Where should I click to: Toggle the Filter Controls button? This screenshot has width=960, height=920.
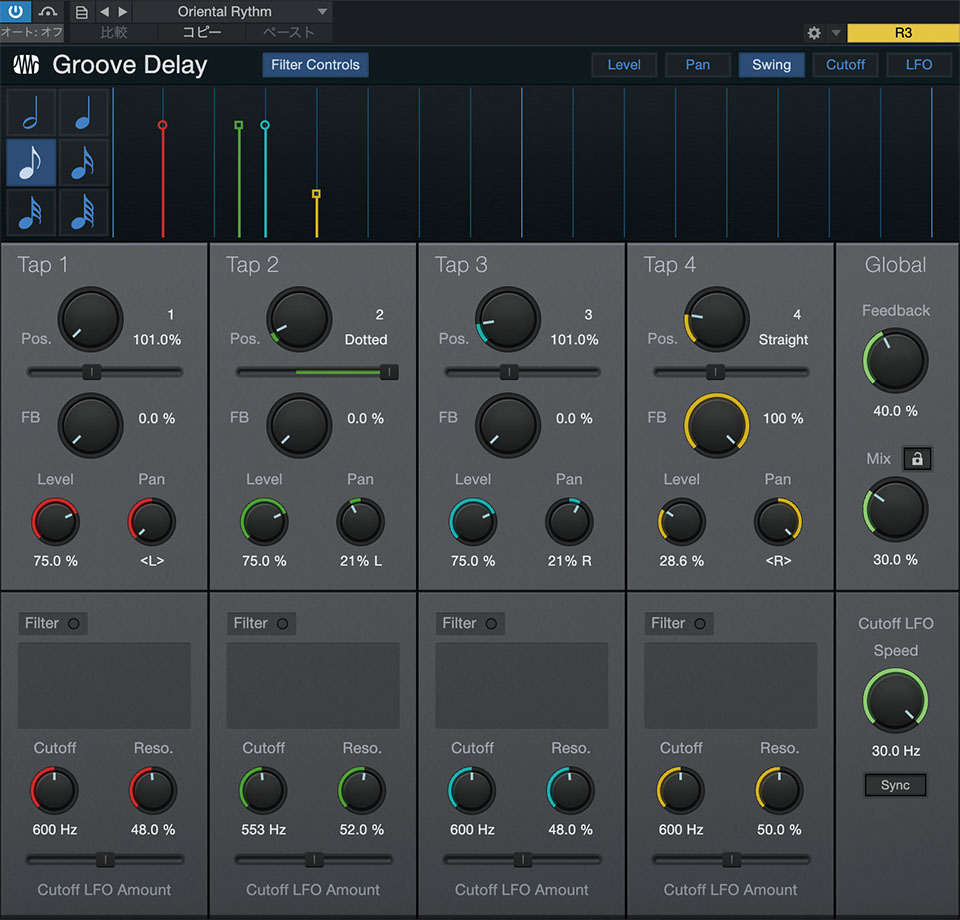point(315,65)
